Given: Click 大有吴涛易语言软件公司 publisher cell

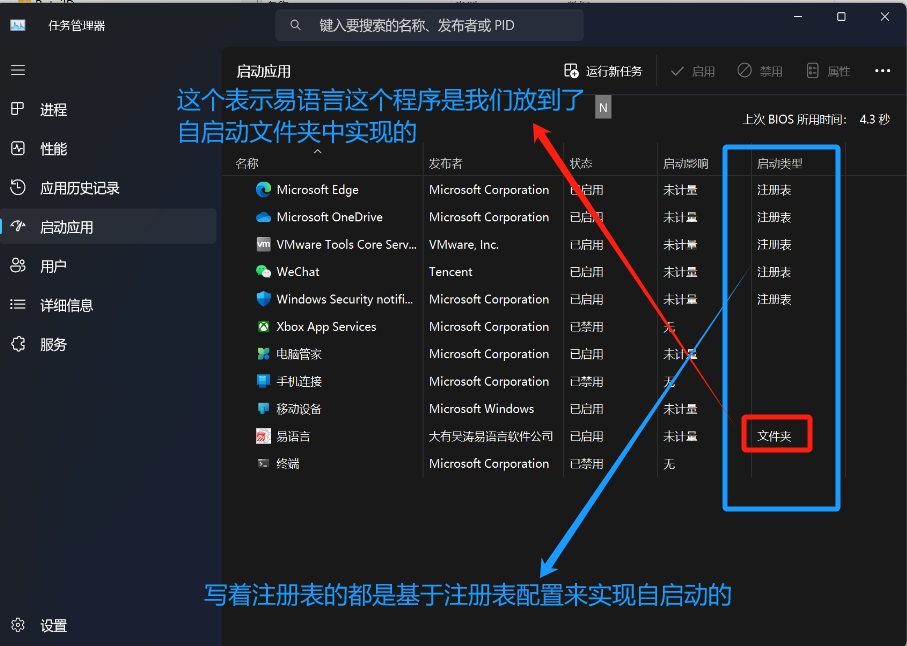Looking at the screenshot, I should click(x=491, y=436).
